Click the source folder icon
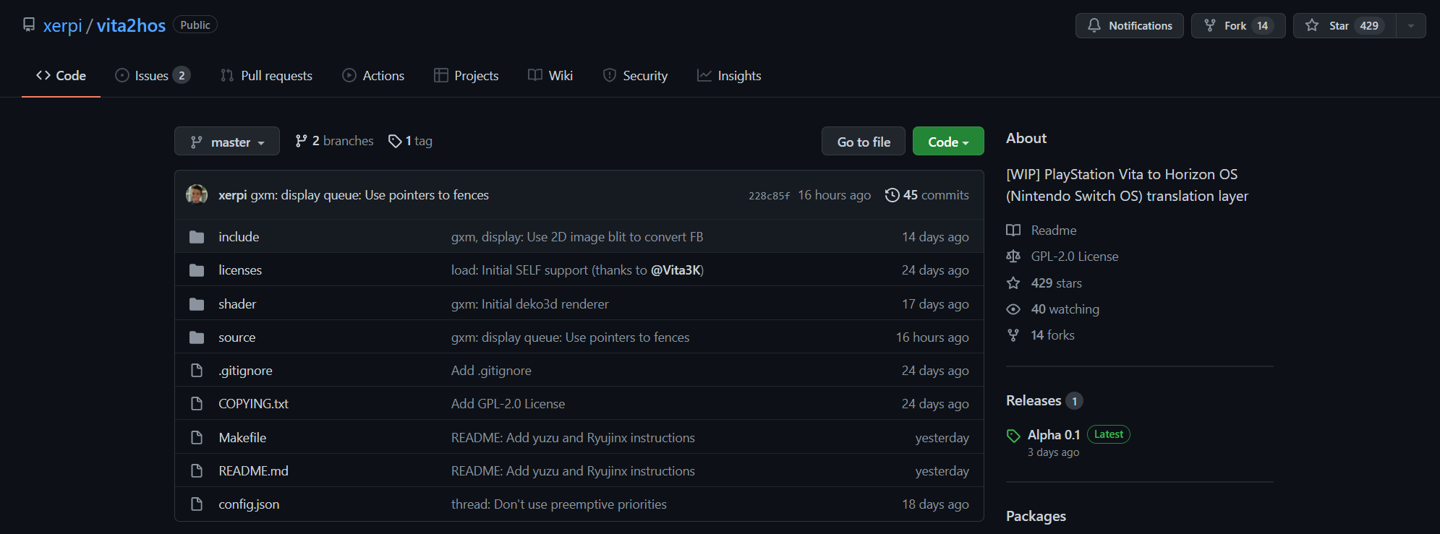 (197, 337)
